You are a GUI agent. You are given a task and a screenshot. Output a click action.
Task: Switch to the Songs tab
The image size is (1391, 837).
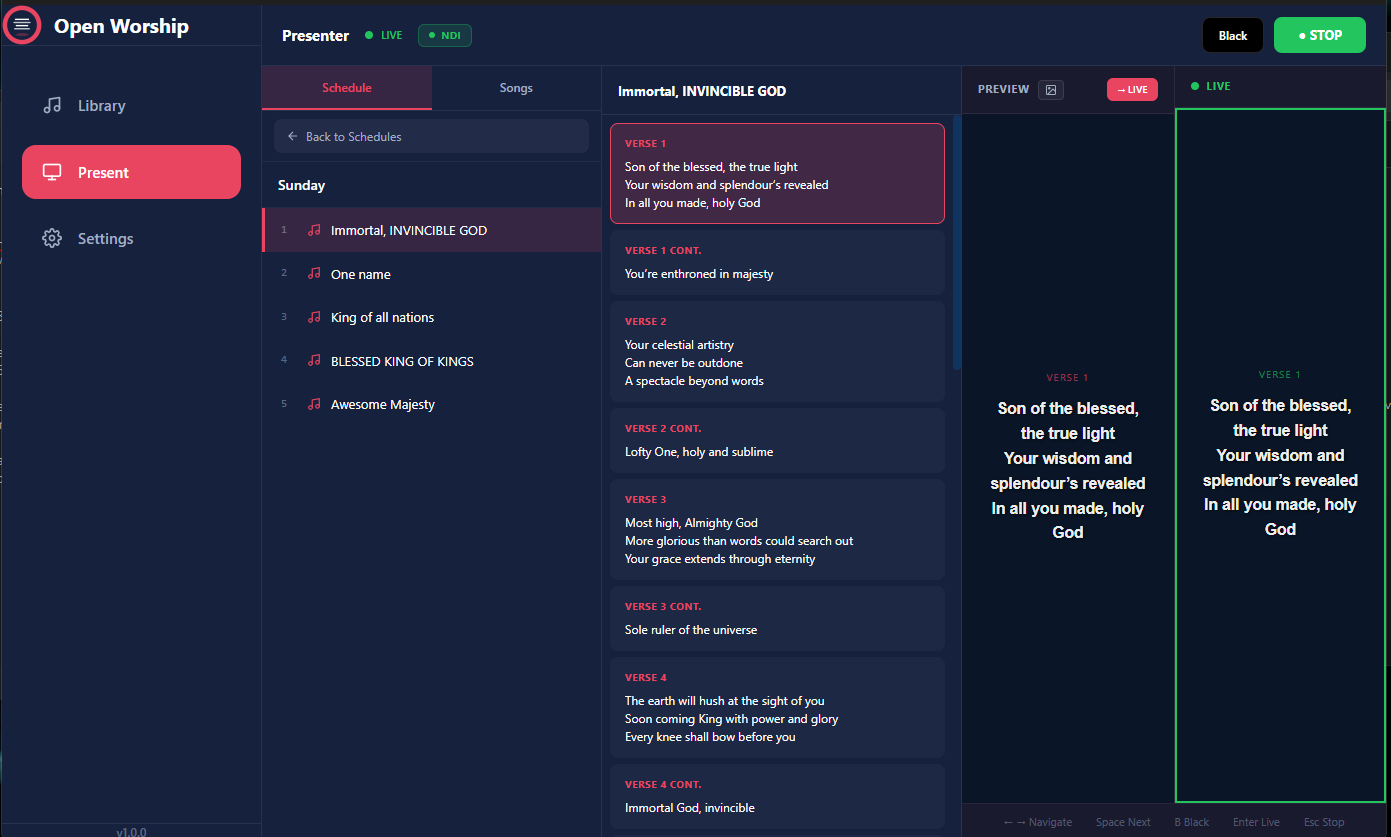516,88
